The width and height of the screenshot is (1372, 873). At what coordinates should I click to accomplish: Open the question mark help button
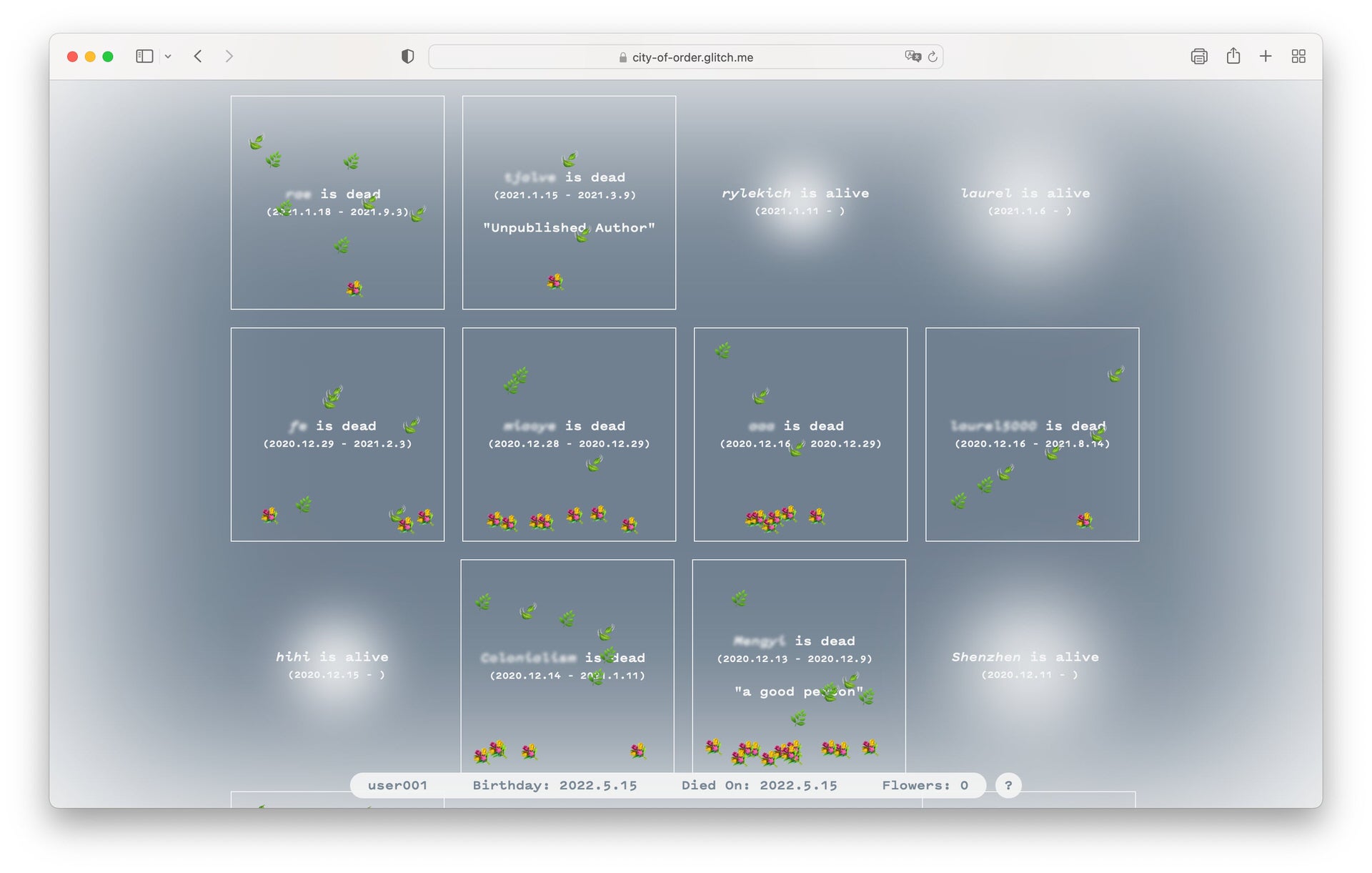click(1008, 785)
